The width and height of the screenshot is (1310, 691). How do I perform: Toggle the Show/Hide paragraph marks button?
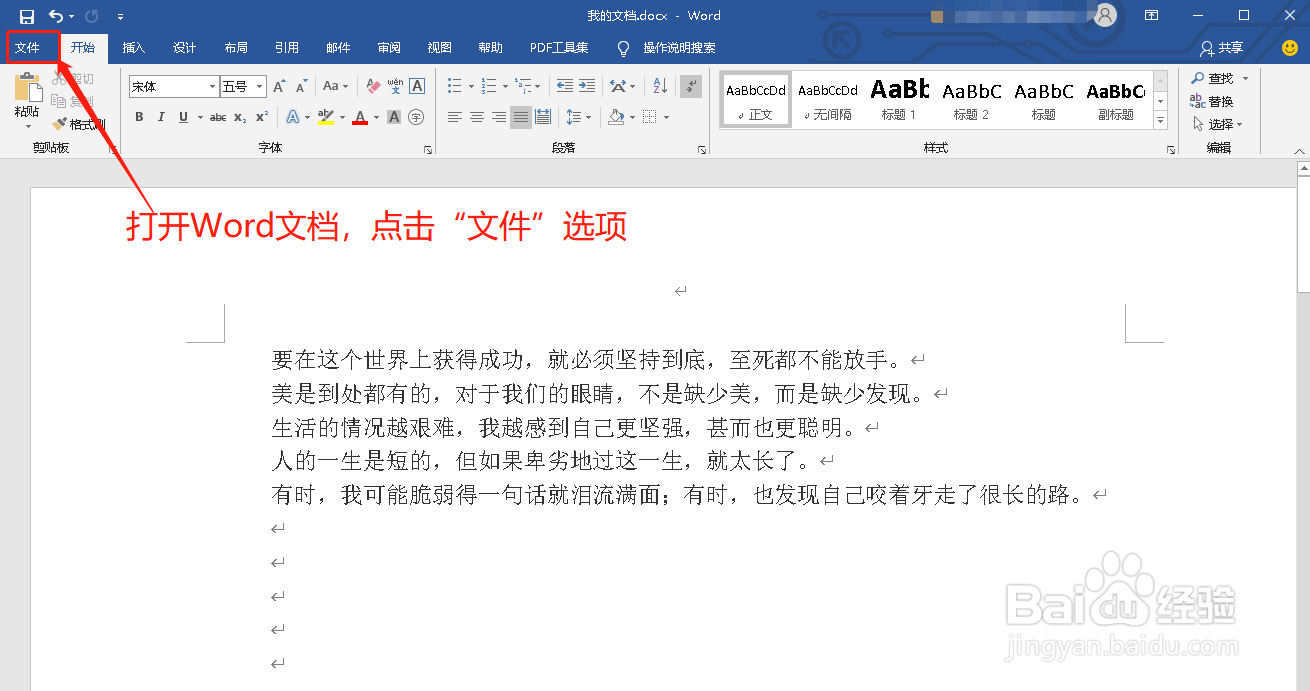(x=691, y=87)
